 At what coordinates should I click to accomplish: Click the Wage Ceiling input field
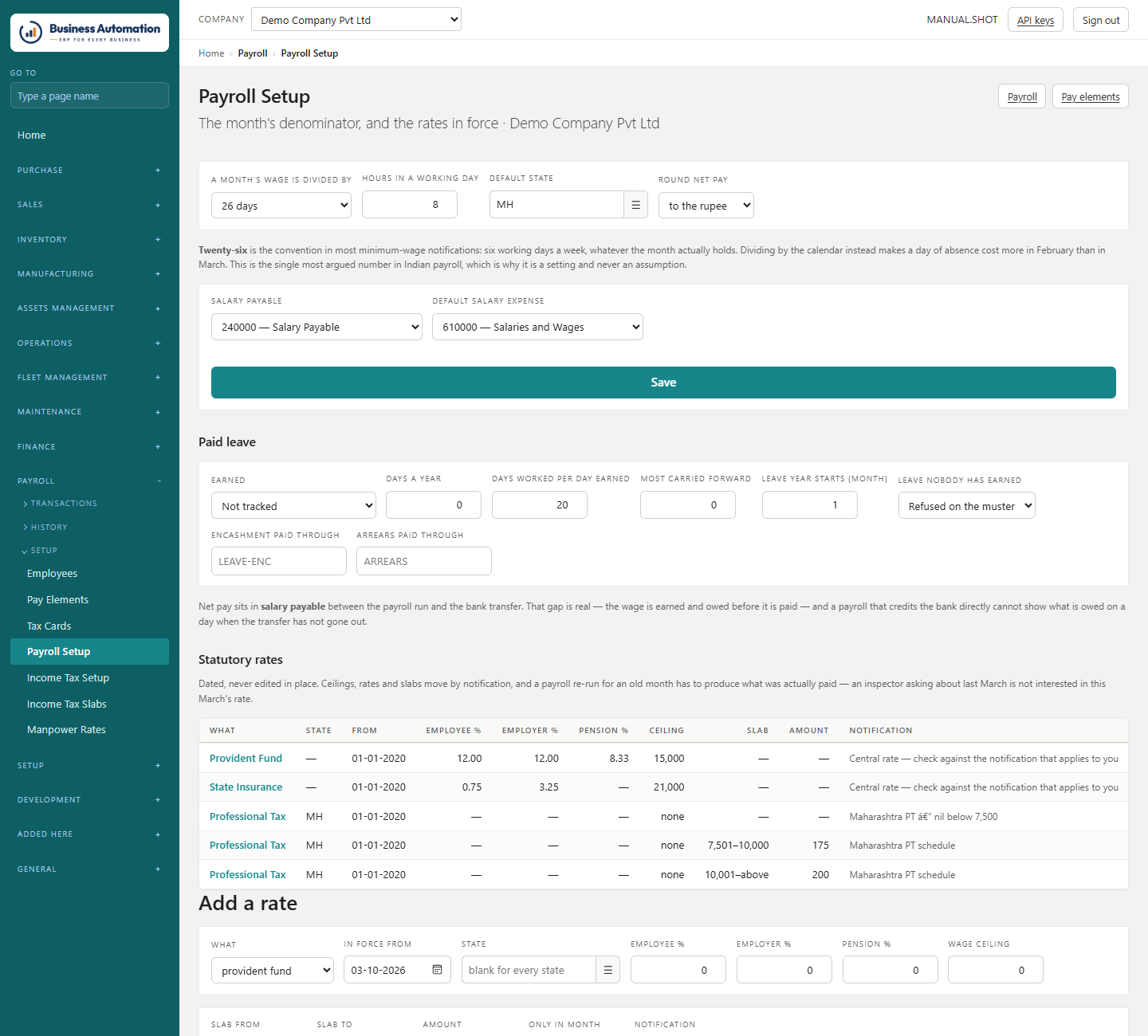pos(996,970)
